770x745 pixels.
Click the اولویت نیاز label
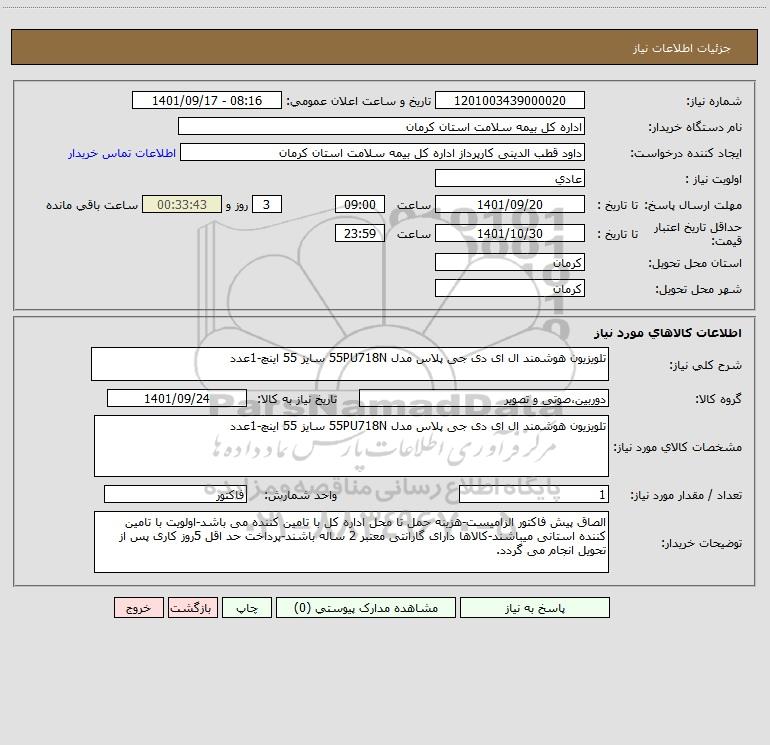click(713, 179)
